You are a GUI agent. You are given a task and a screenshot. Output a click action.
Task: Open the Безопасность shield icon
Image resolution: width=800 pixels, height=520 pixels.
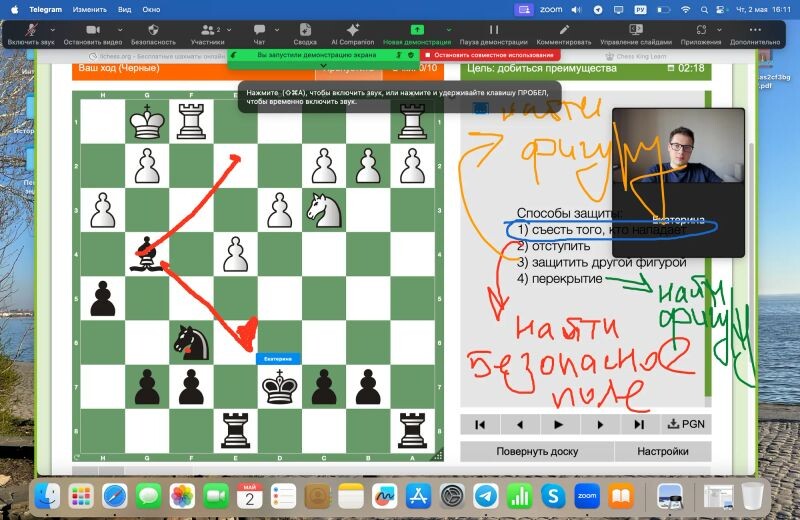152,30
